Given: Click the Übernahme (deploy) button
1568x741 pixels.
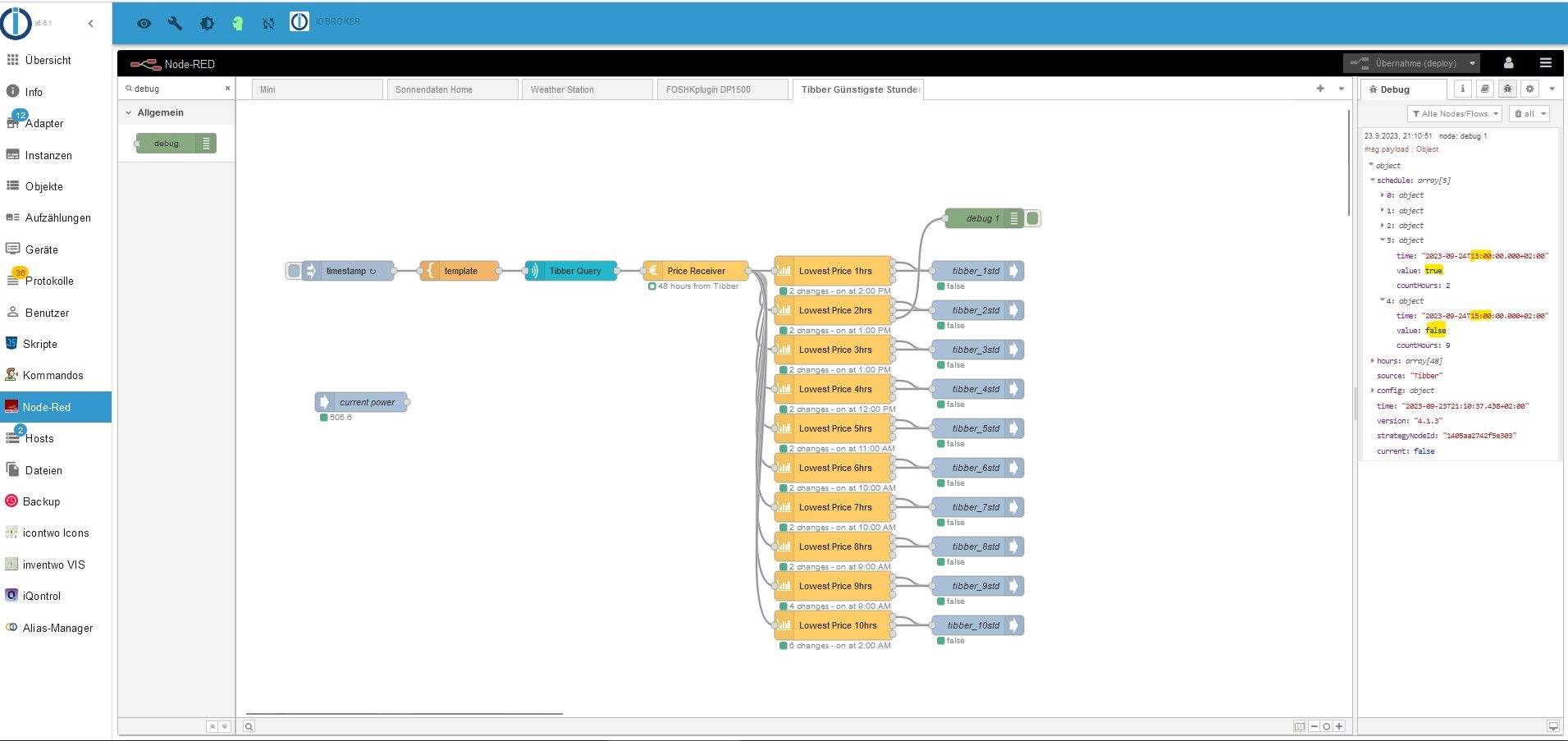Looking at the screenshot, I should pyautogui.click(x=1404, y=63).
